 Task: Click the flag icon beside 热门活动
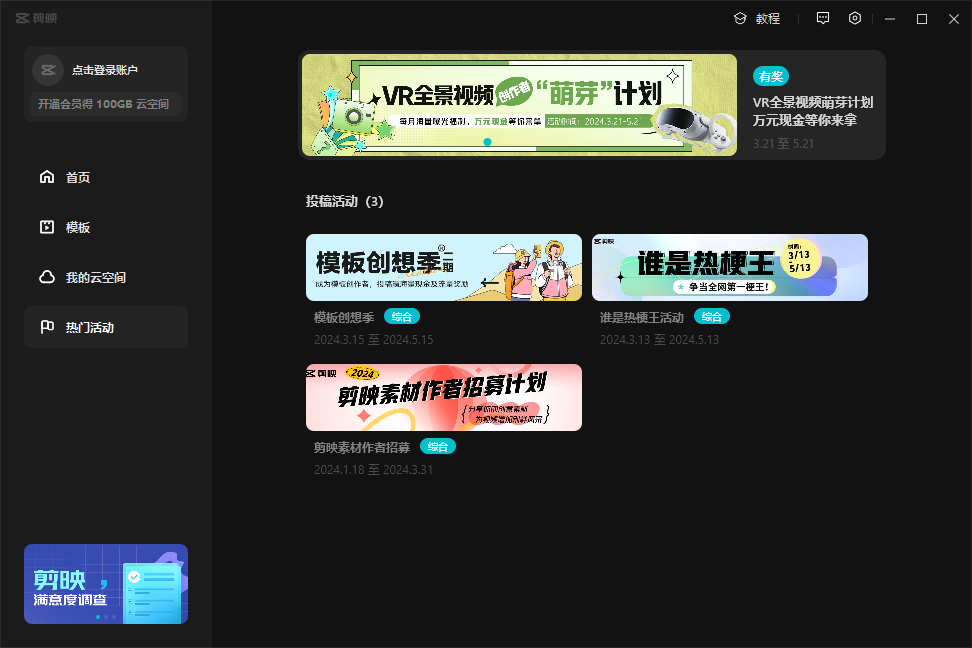(47, 327)
